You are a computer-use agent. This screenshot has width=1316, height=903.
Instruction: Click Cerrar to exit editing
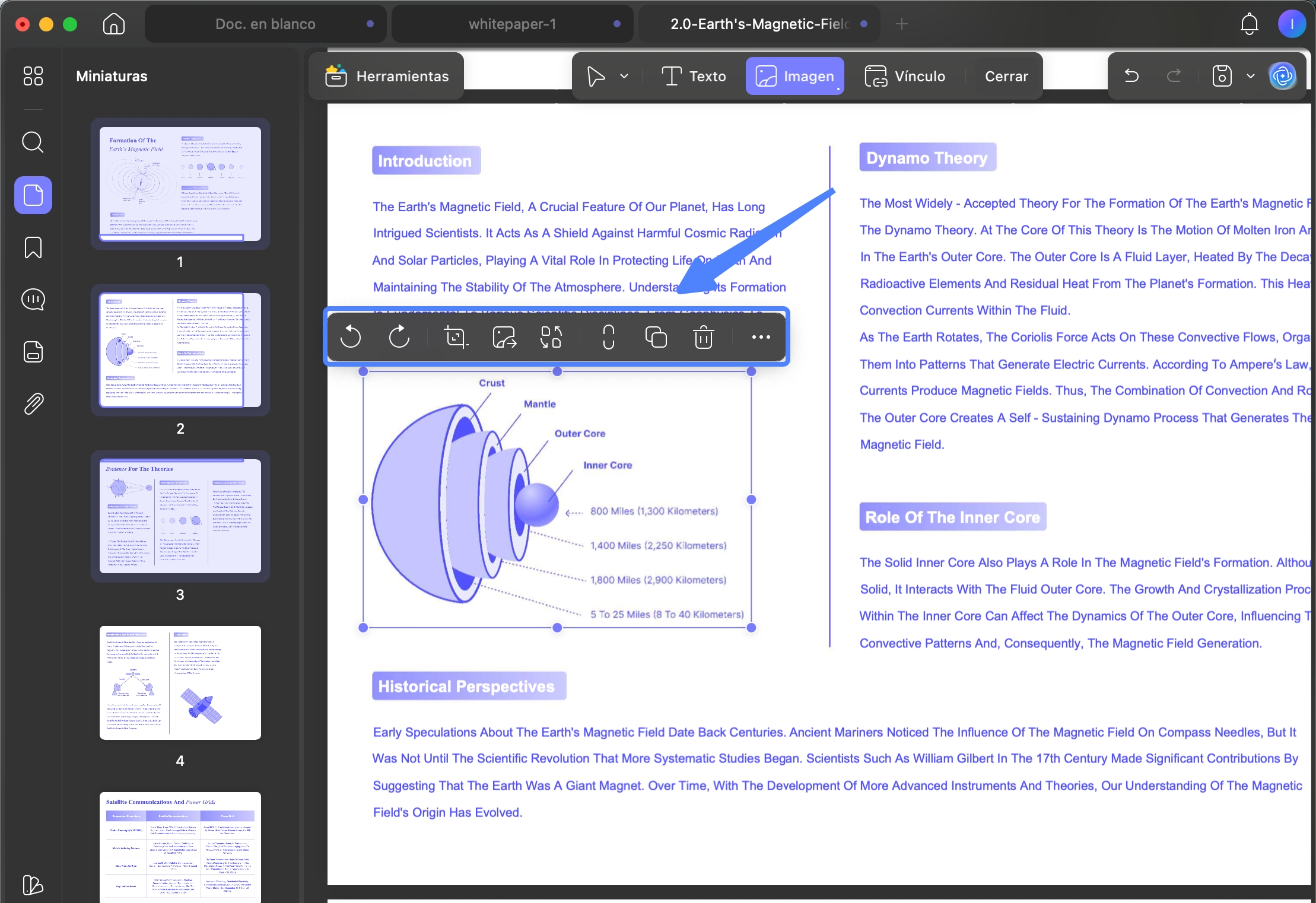[1006, 76]
